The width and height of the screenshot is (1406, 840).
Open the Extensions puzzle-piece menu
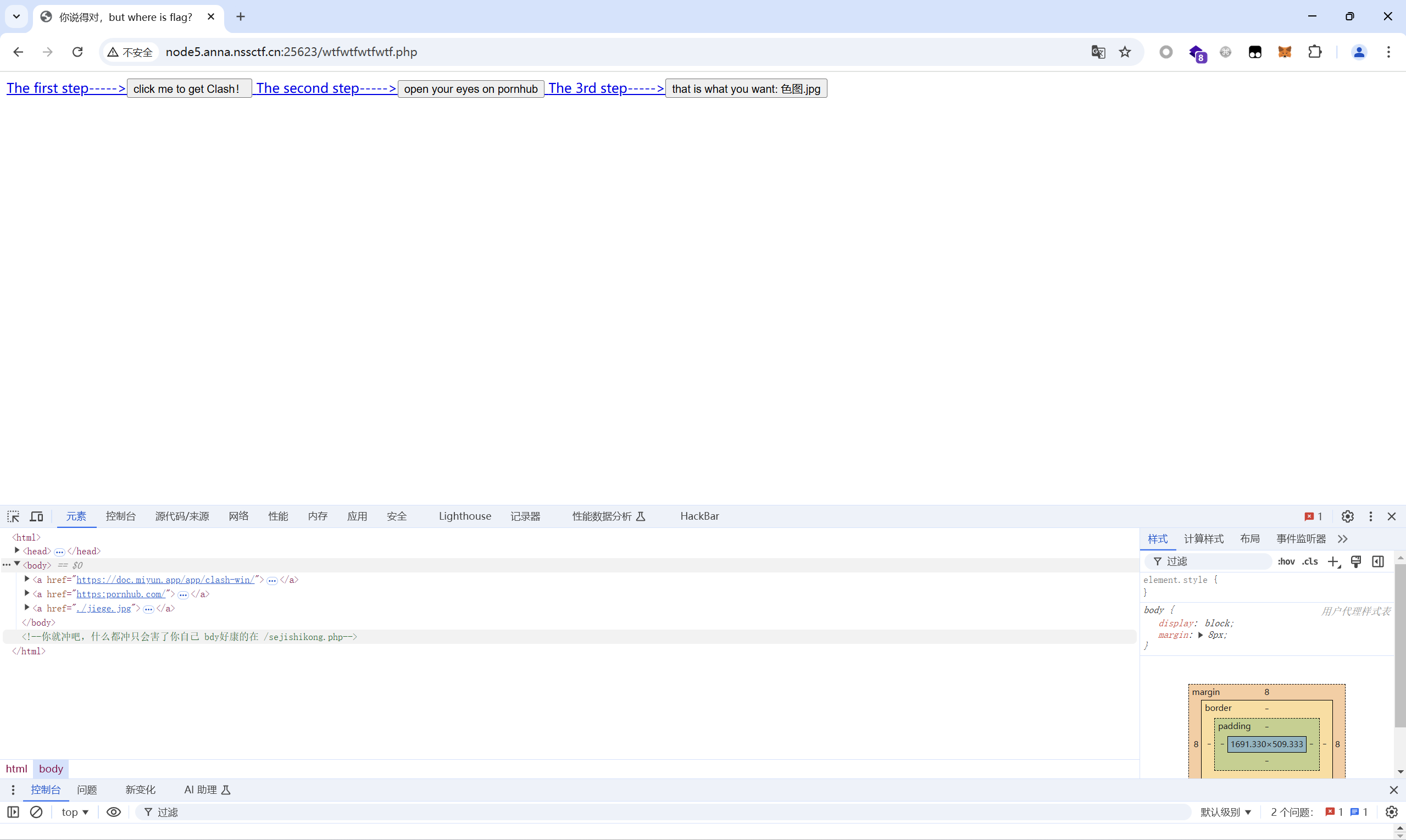pyautogui.click(x=1315, y=52)
